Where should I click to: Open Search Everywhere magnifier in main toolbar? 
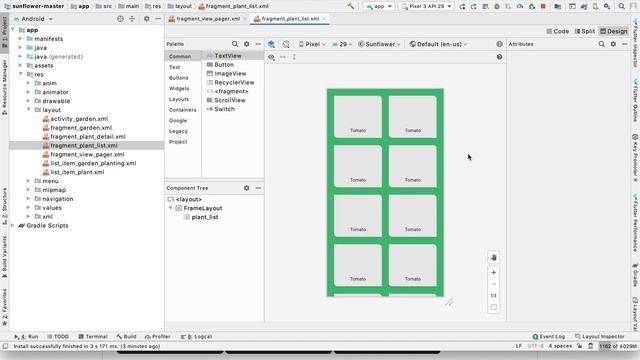[622, 7]
